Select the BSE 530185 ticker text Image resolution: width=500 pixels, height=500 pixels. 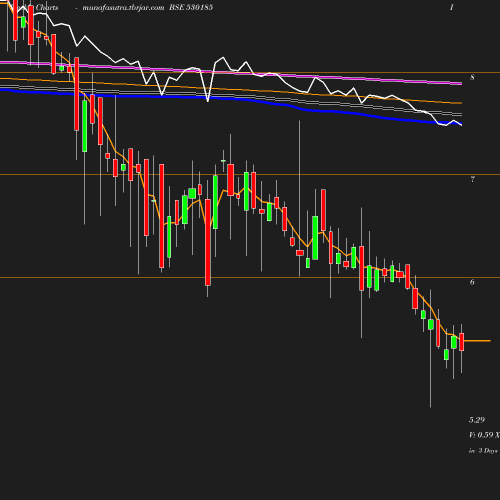tap(191, 7)
